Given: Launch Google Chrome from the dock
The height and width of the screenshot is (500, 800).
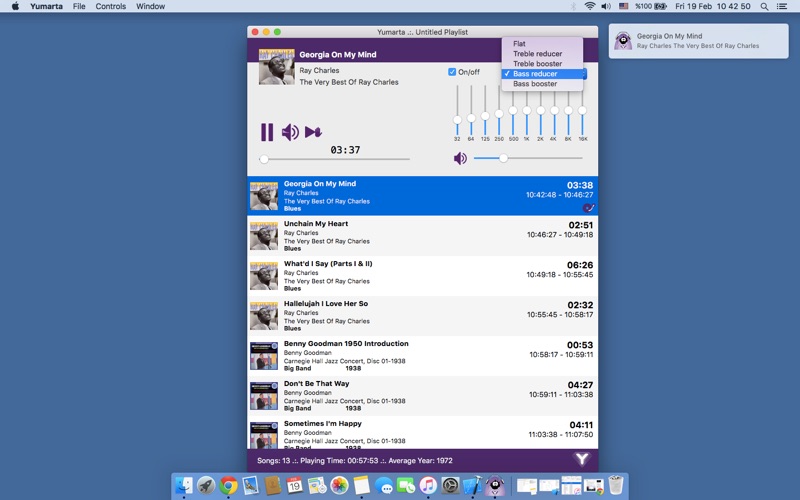Looking at the screenshot, I should (x=229, y=485).
